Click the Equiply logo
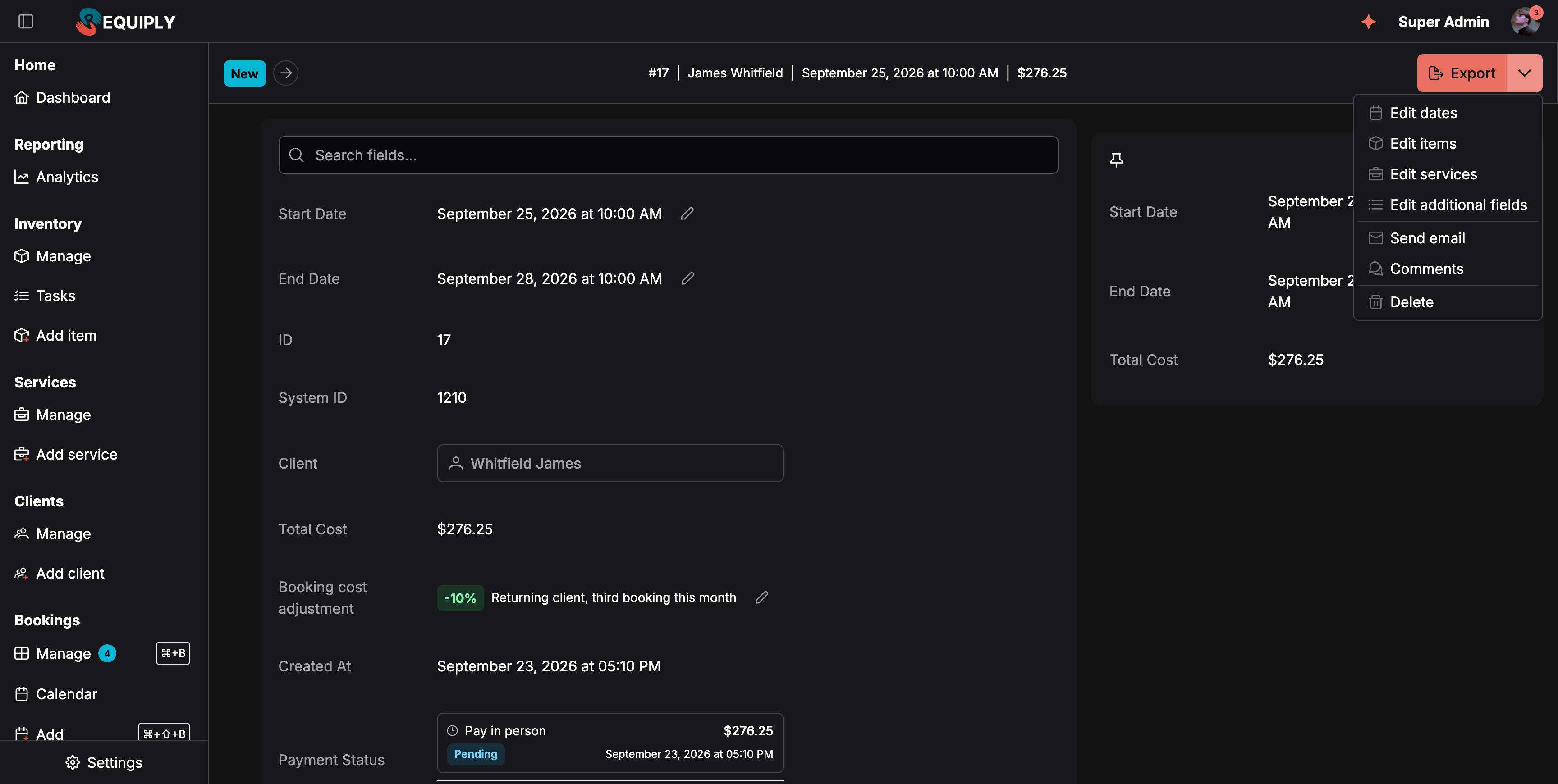Viewport: 1558px width, 784px height. click(x=126, y=22)
